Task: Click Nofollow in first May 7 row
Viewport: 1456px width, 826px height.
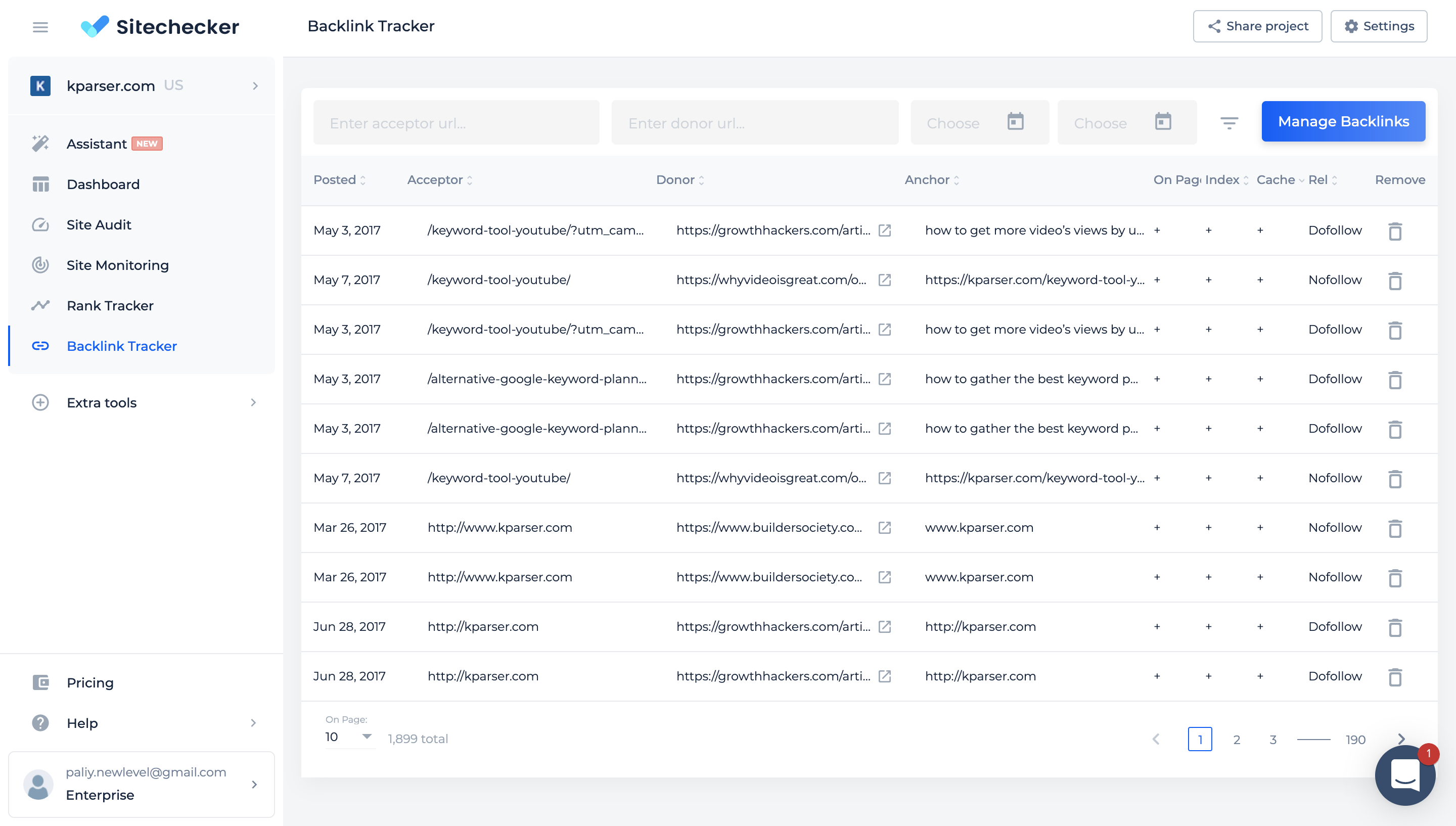Action: (1335, 280)
